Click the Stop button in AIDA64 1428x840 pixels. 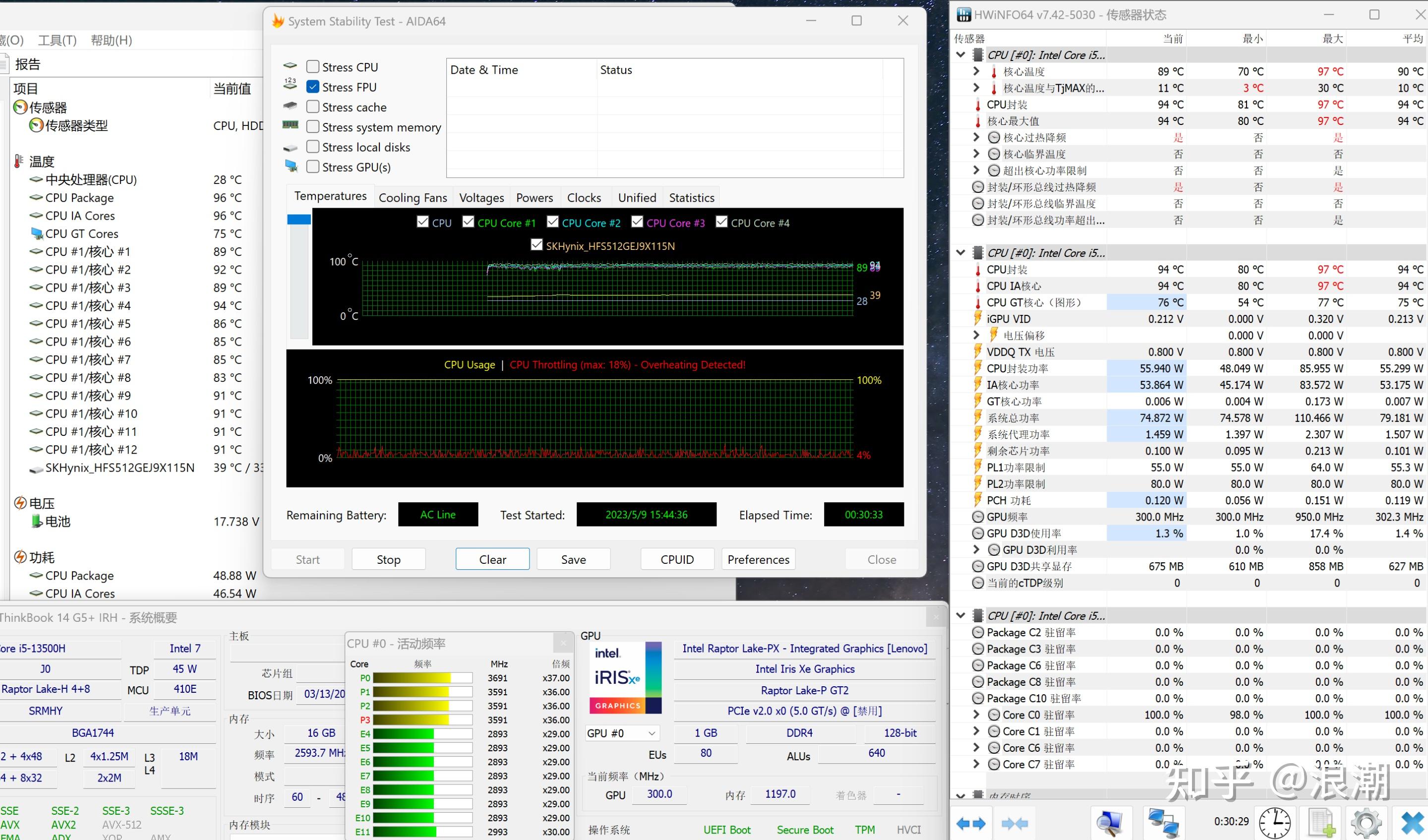point(388,559)
